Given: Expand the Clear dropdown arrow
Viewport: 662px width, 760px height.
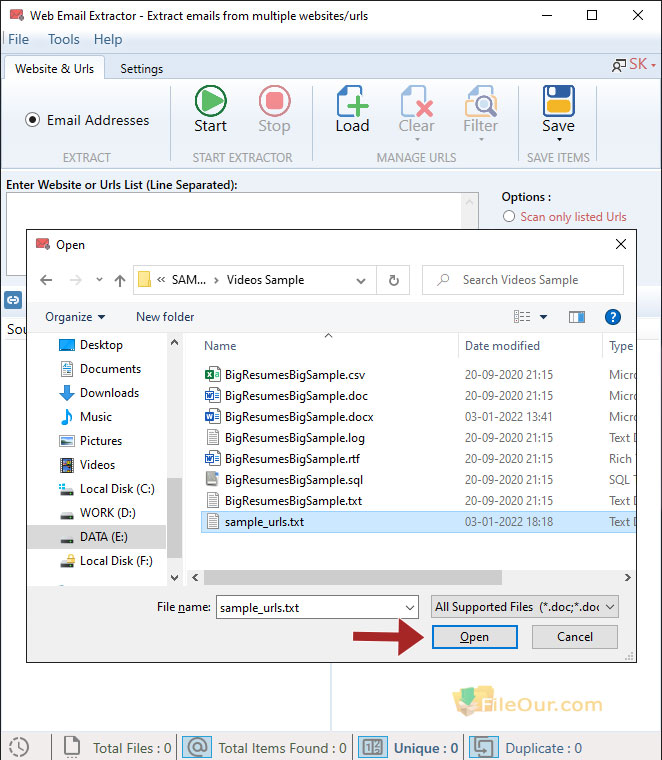Looking at the screenshot, I should 417,140.
